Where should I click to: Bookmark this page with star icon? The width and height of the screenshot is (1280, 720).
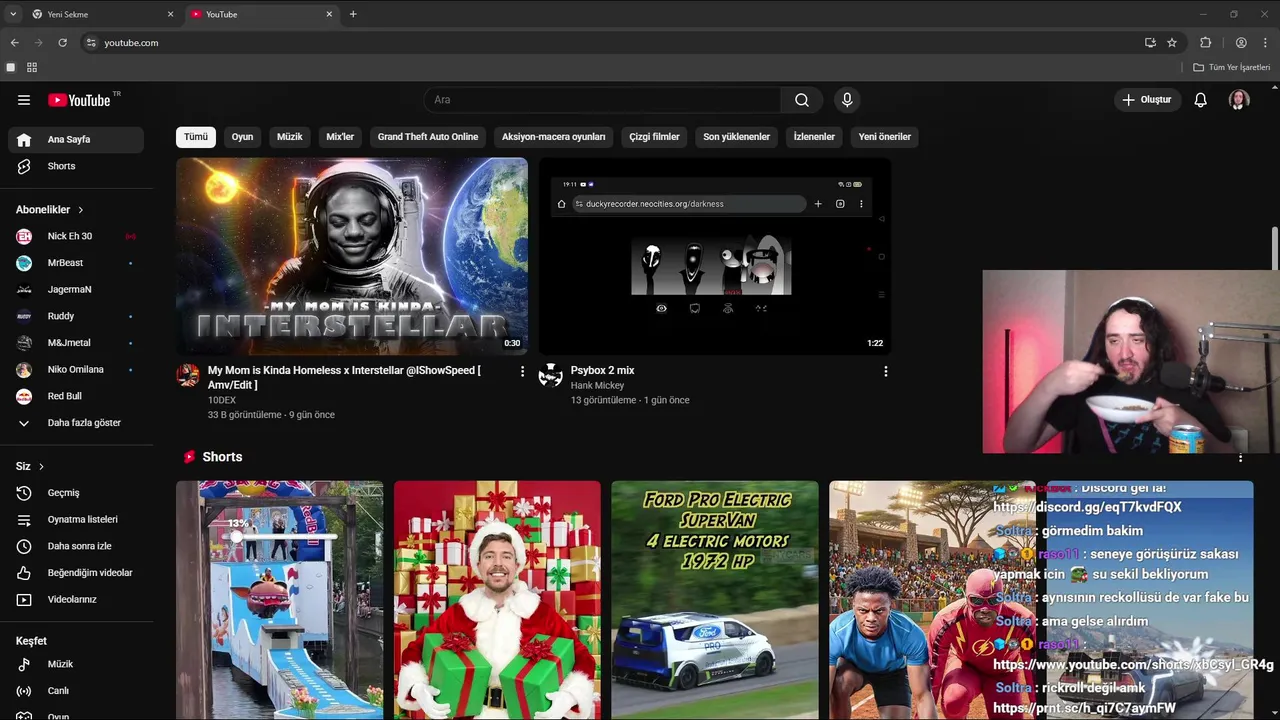click(x=1172, y=43)
